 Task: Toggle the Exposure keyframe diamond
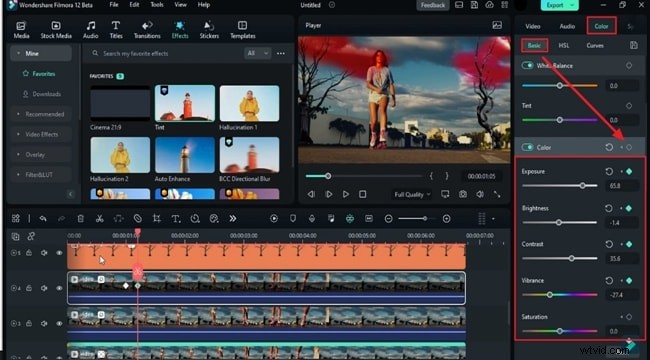(x=629, y=171)
